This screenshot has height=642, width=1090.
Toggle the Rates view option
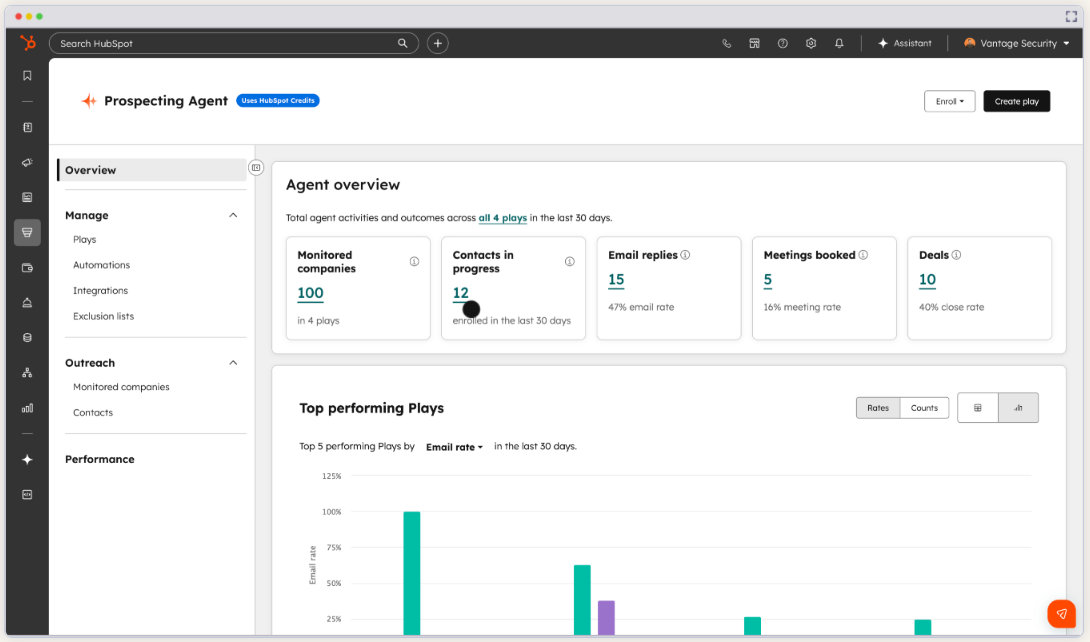[x=878, y=408]
